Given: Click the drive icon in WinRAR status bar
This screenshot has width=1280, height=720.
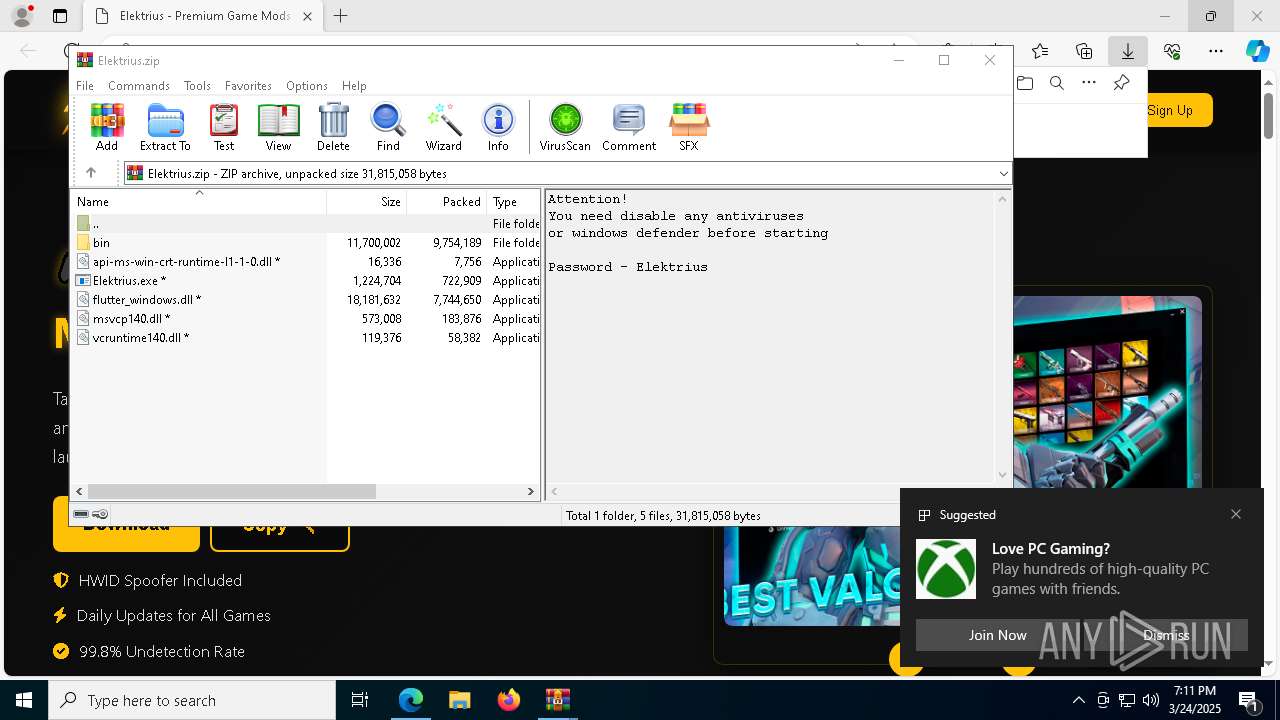Looking at the screenshot, I should coord(81,514).
